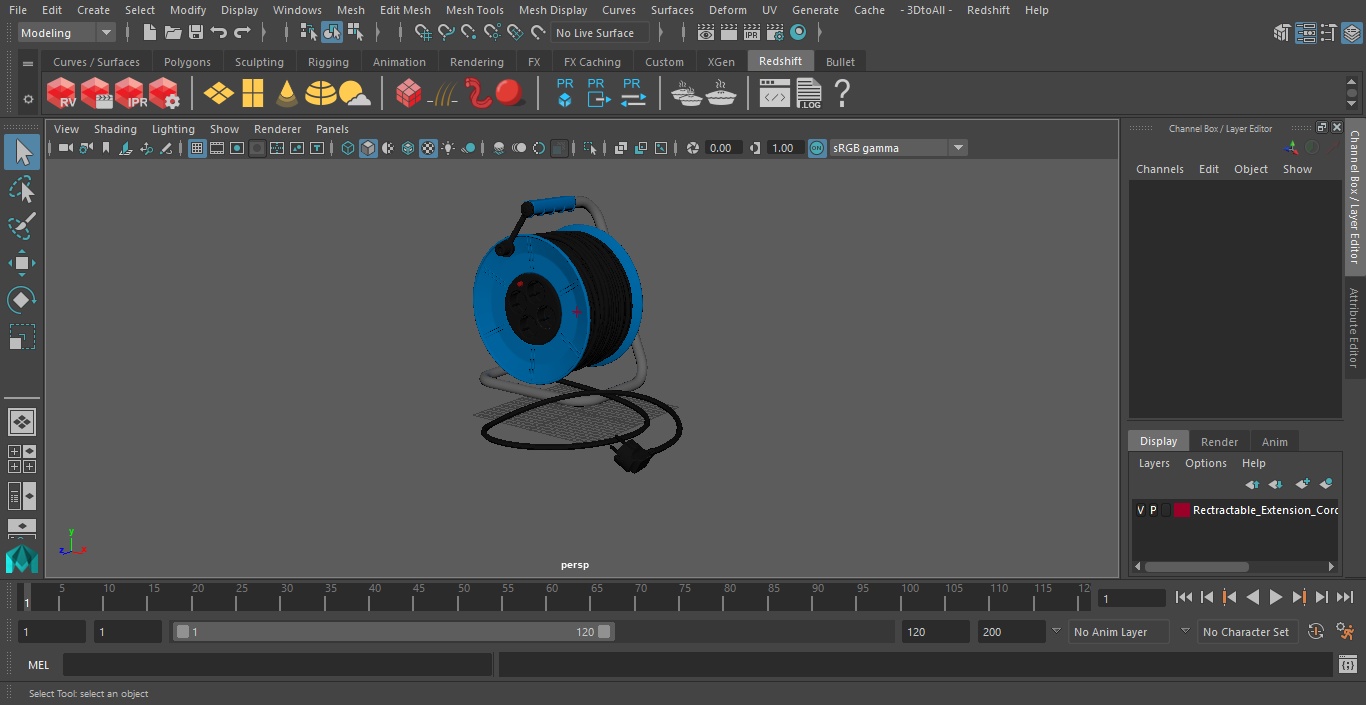Switch to the Rigging shelf tab

pos(328,62)
